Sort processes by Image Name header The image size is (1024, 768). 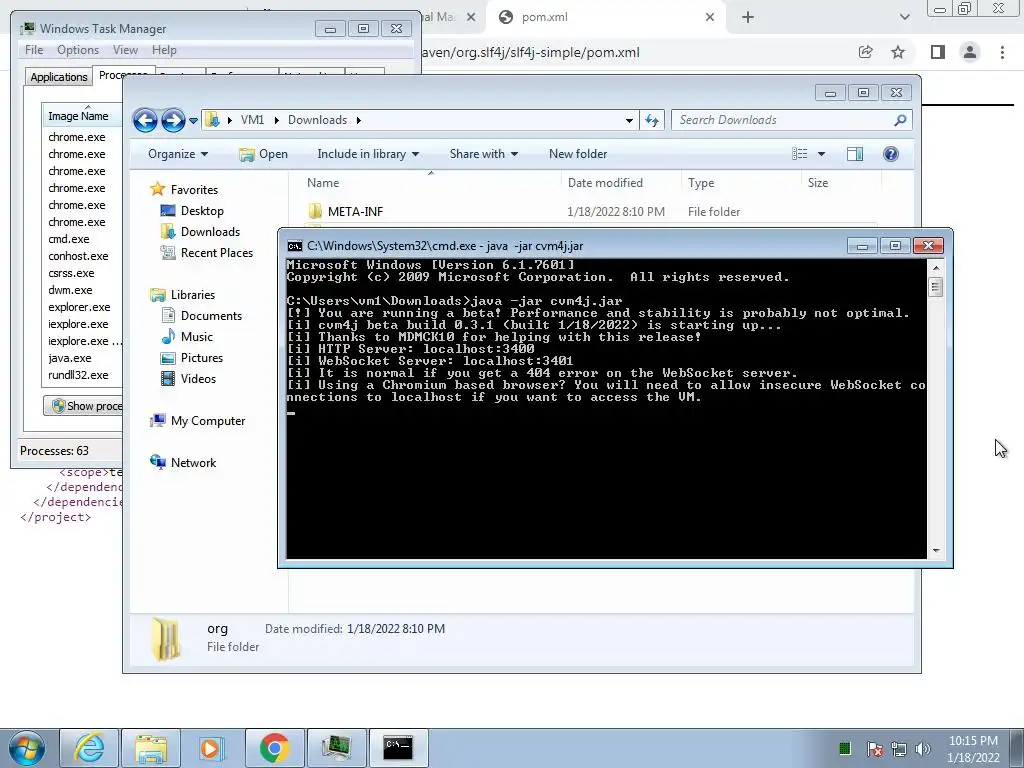pos(82,116)
